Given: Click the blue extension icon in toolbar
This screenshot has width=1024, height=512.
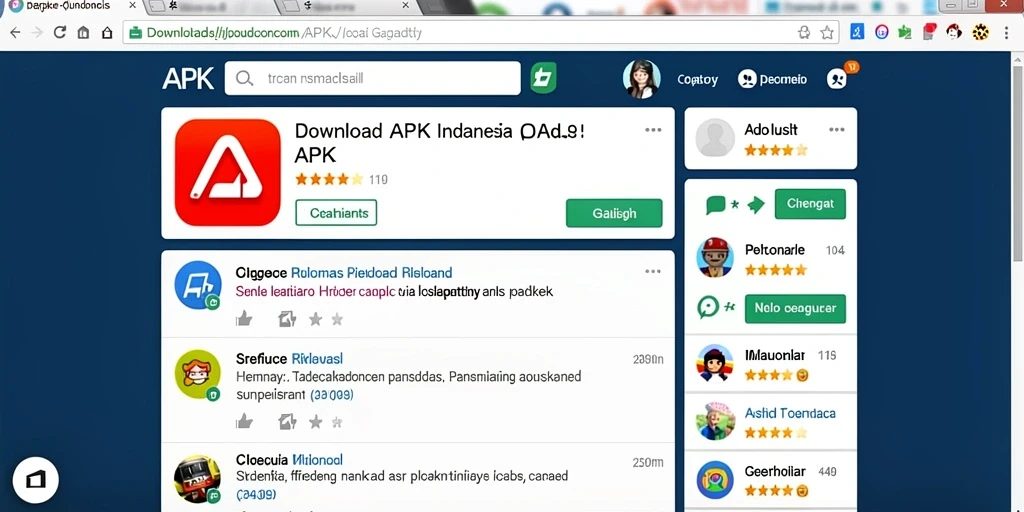Looking at the screenshot, I should point(857,32).
